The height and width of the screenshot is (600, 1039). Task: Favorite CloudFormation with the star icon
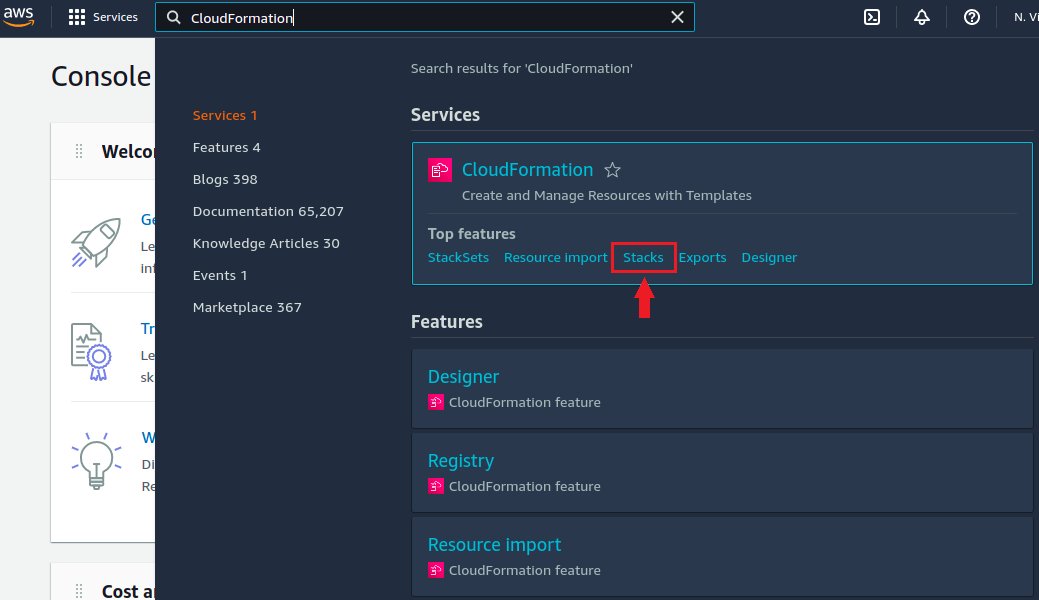pos(612,170)
